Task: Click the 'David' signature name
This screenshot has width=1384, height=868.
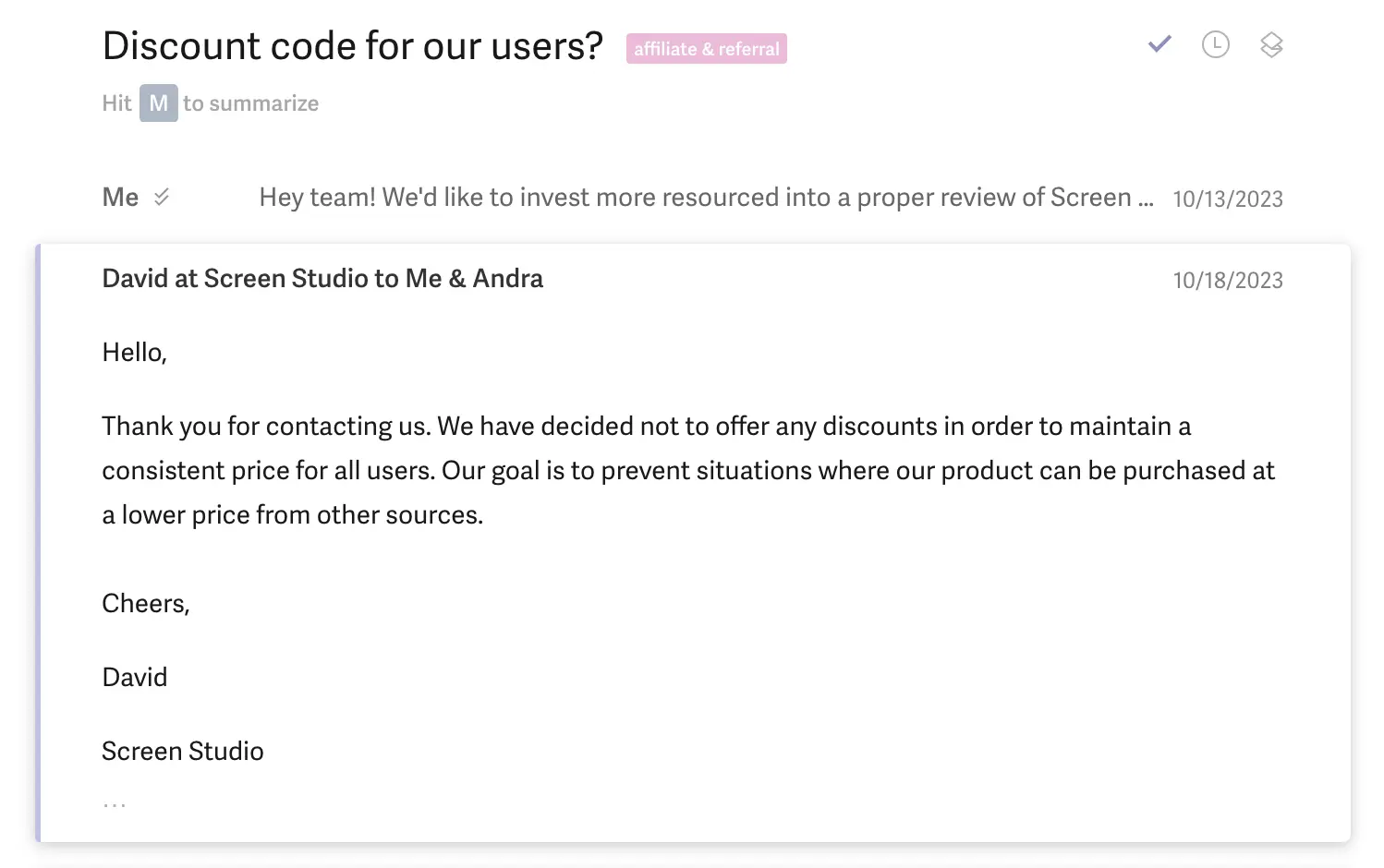Action: 135,678
